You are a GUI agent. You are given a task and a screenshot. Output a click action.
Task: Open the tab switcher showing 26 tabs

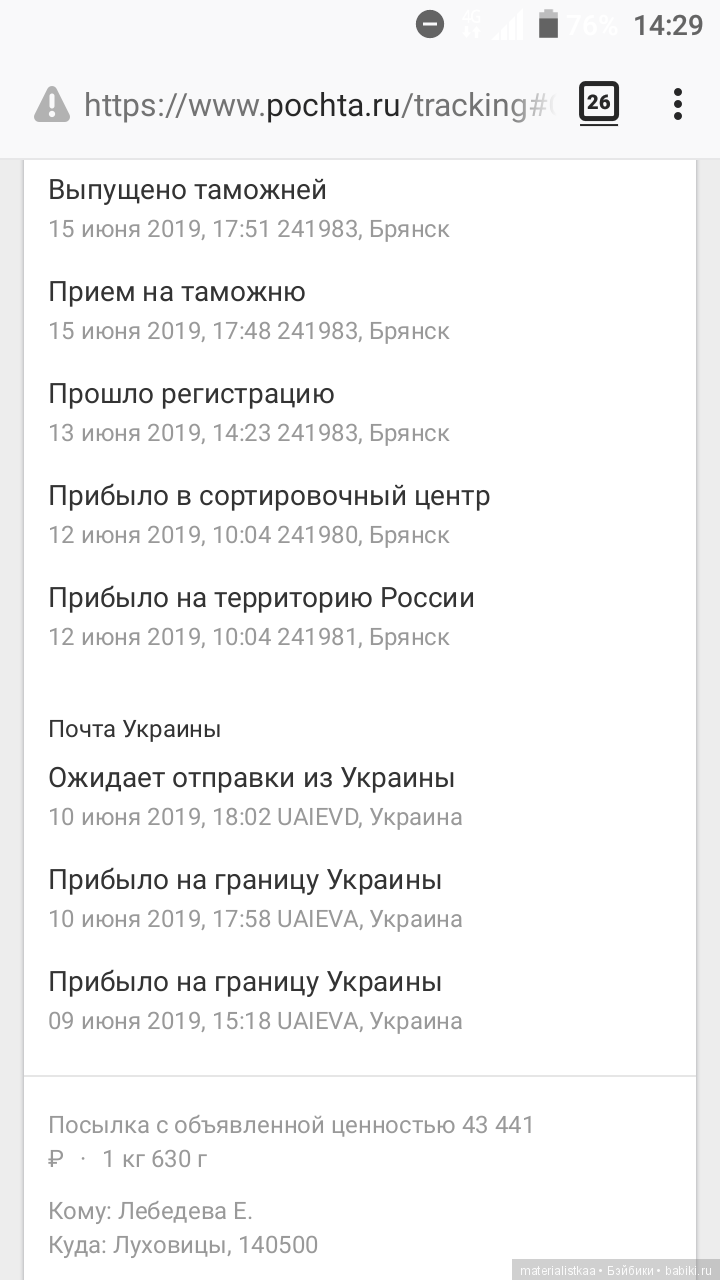pyautogui.click(x=598, y=103)
